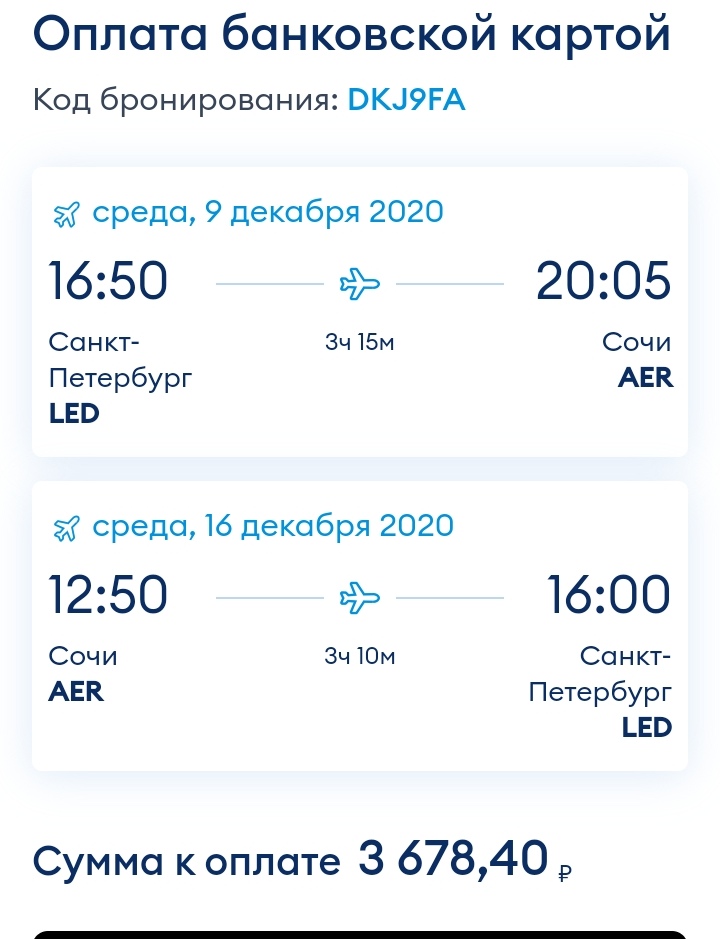Click the payment amount 3 678,40
720x939 pixels.
453,858
